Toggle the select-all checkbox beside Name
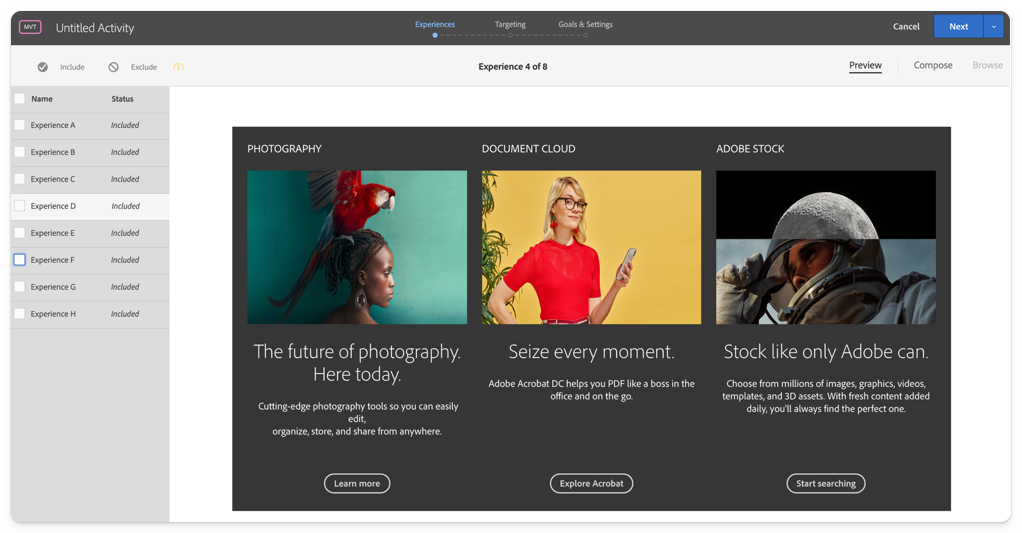The width and height of the screenshot is (1022, 533). coord(19,99)
